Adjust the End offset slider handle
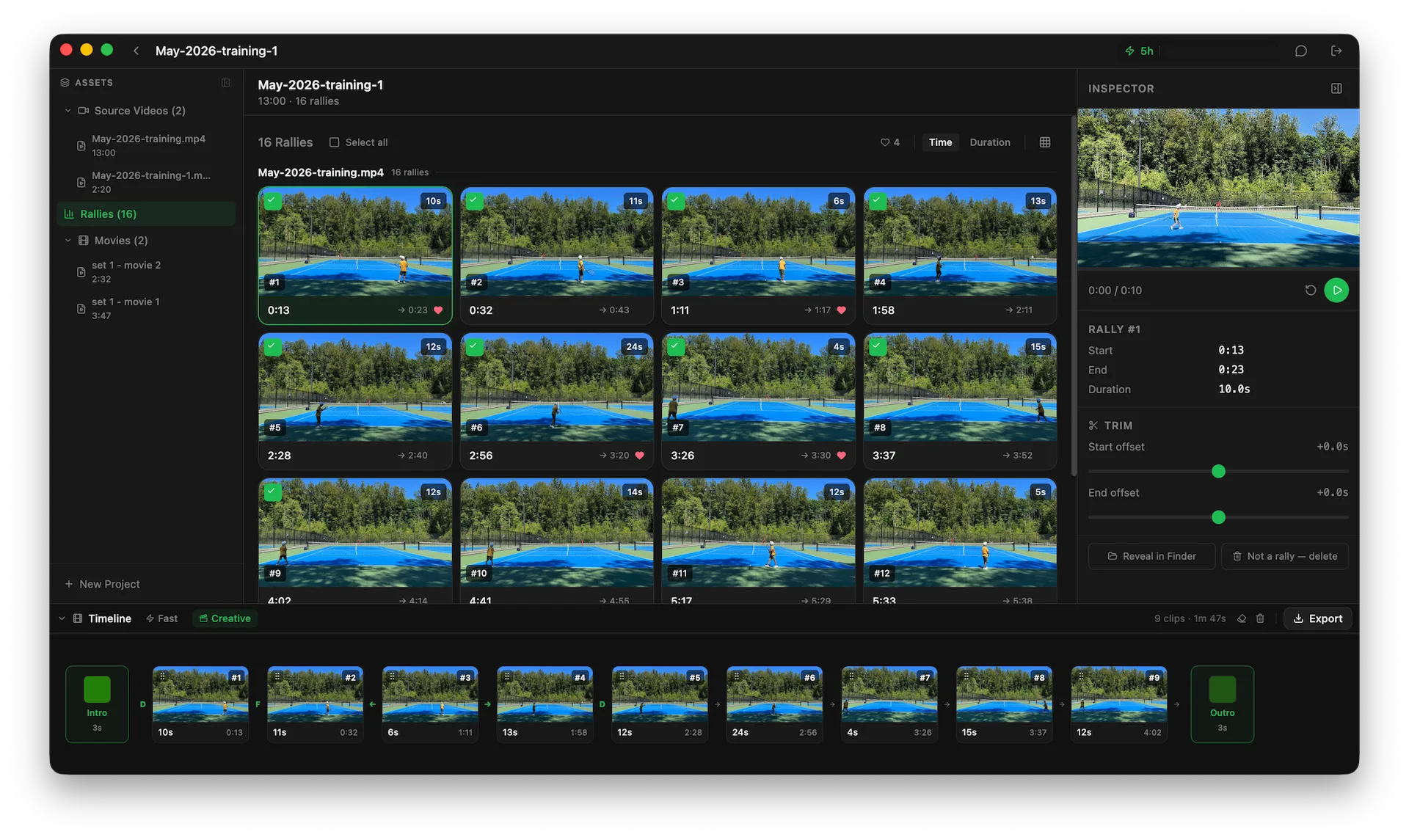Viewport: 1409px width, 840px height. coord(1218,517)
